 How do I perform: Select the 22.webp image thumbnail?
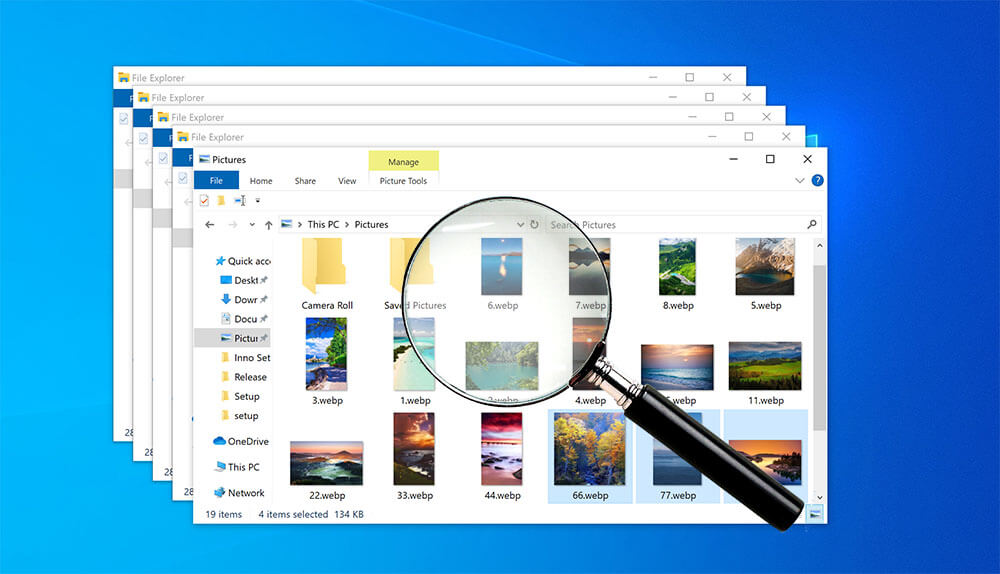click(326, 463)
